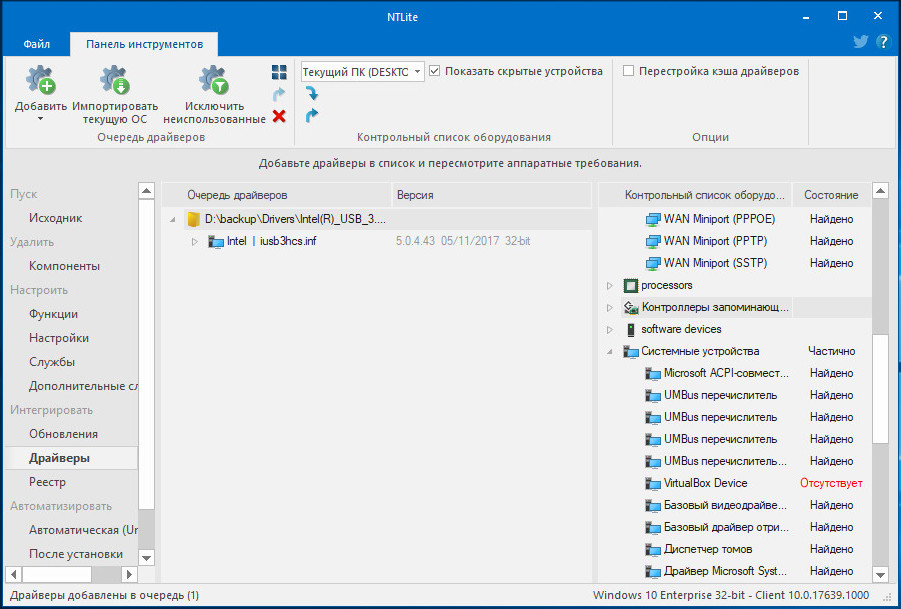Click the Контроллеры запоминающ... category icon
This screenshot has height=609, width=901.
pos(631,307)
